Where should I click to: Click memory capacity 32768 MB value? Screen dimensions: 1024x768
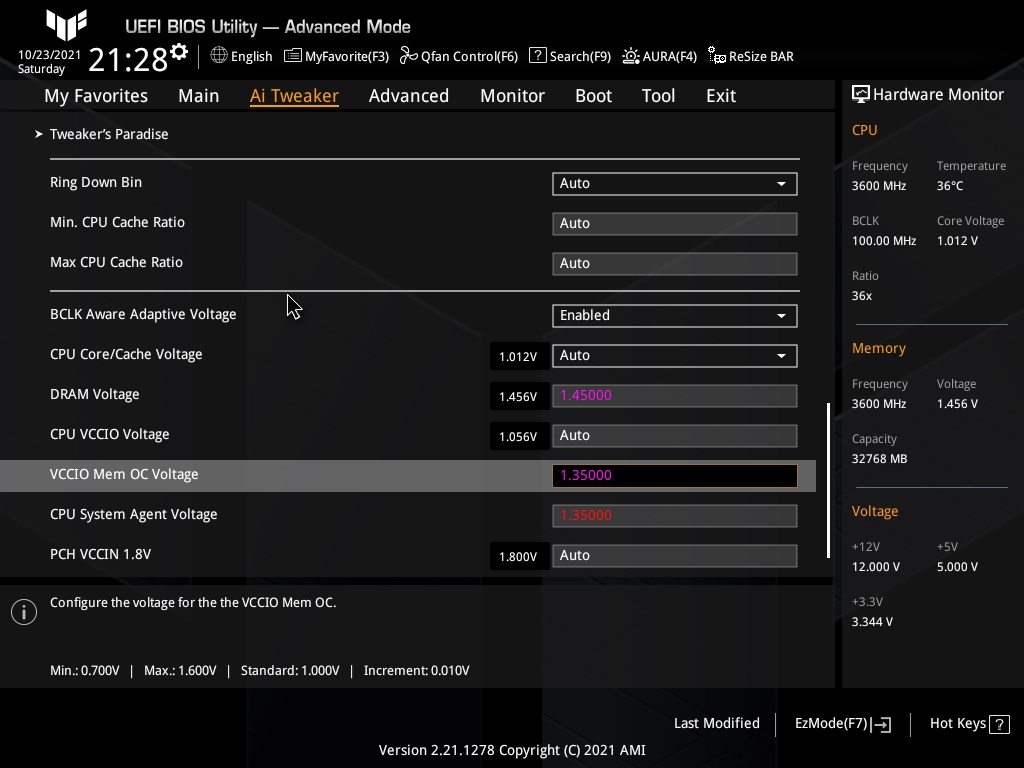[x=880, y=459]
